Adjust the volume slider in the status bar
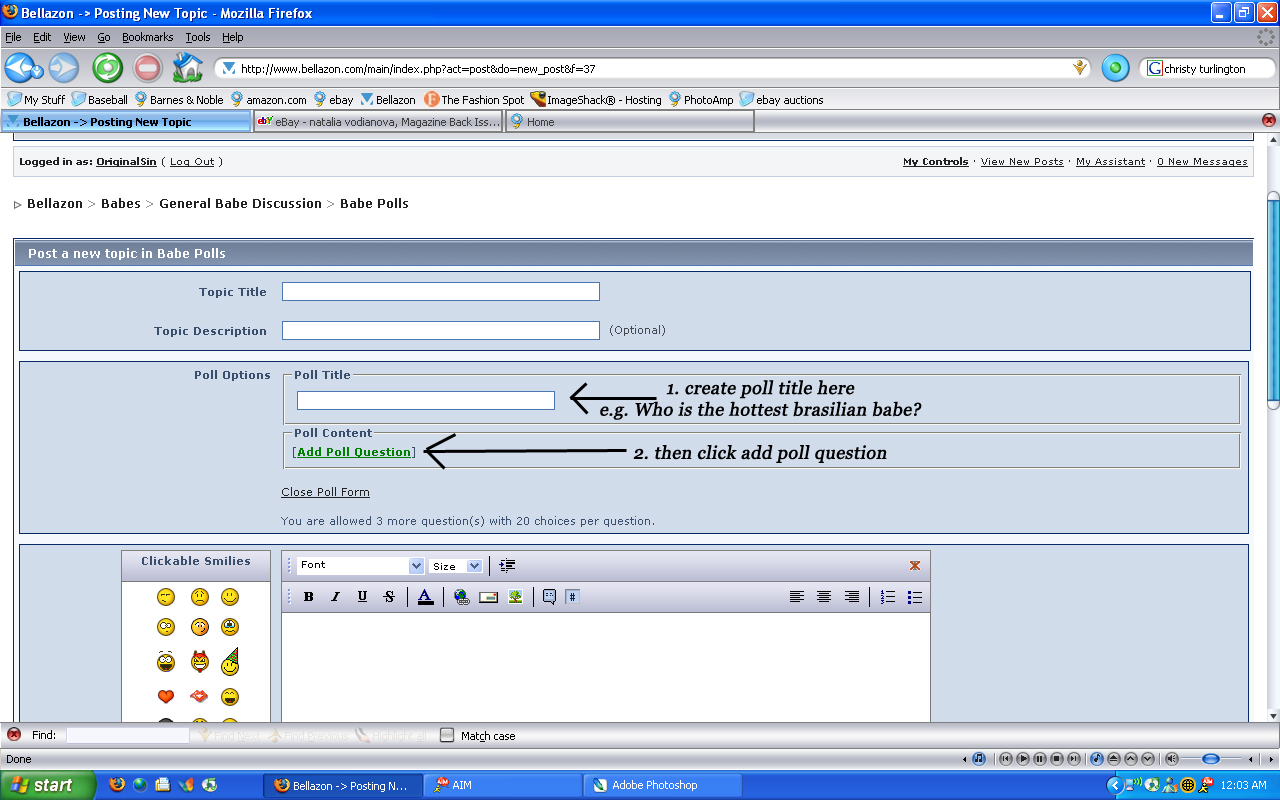The image size is (1280, 800). [1210, 759]
